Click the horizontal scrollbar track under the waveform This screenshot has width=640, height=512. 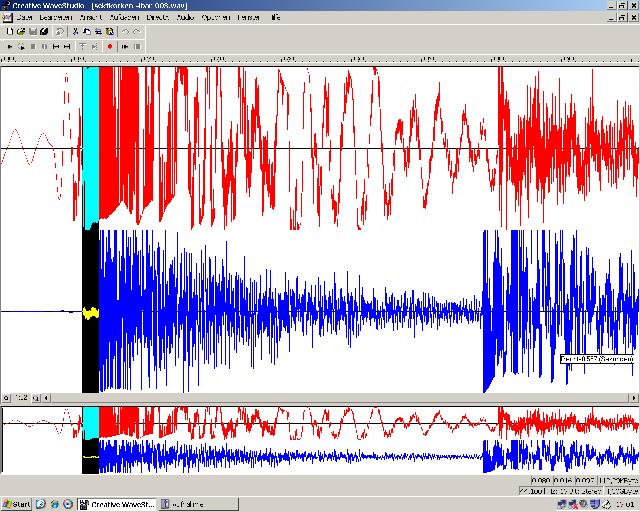[x=340, y=398]
